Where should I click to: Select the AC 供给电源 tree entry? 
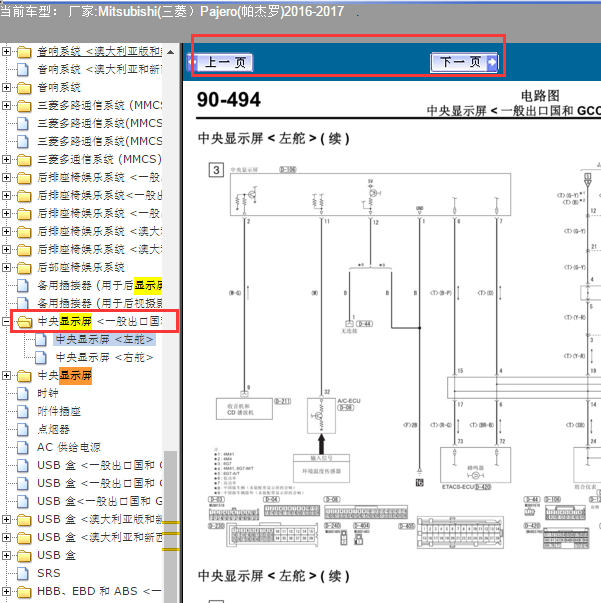coord(69,447)
